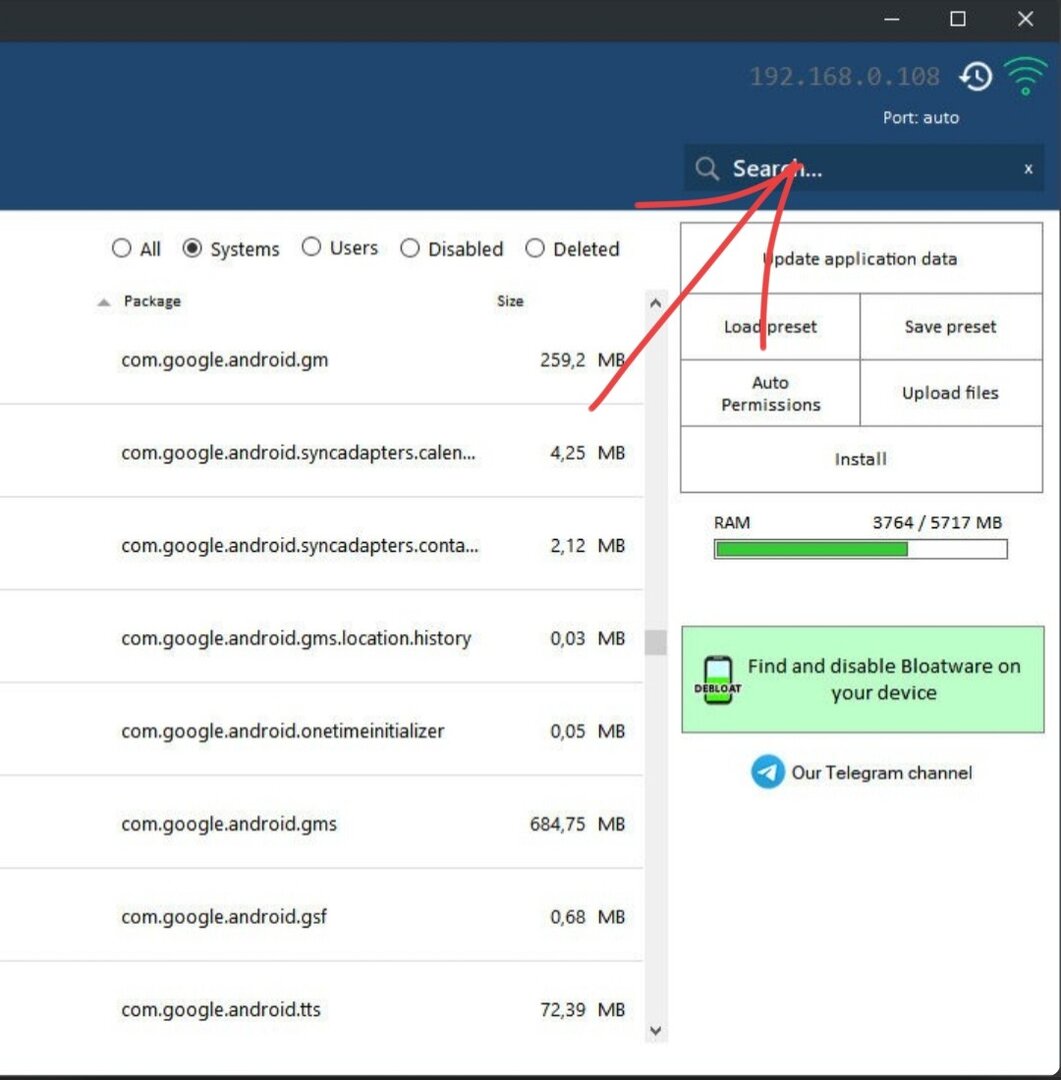Click the connection history clock icon

975,77
